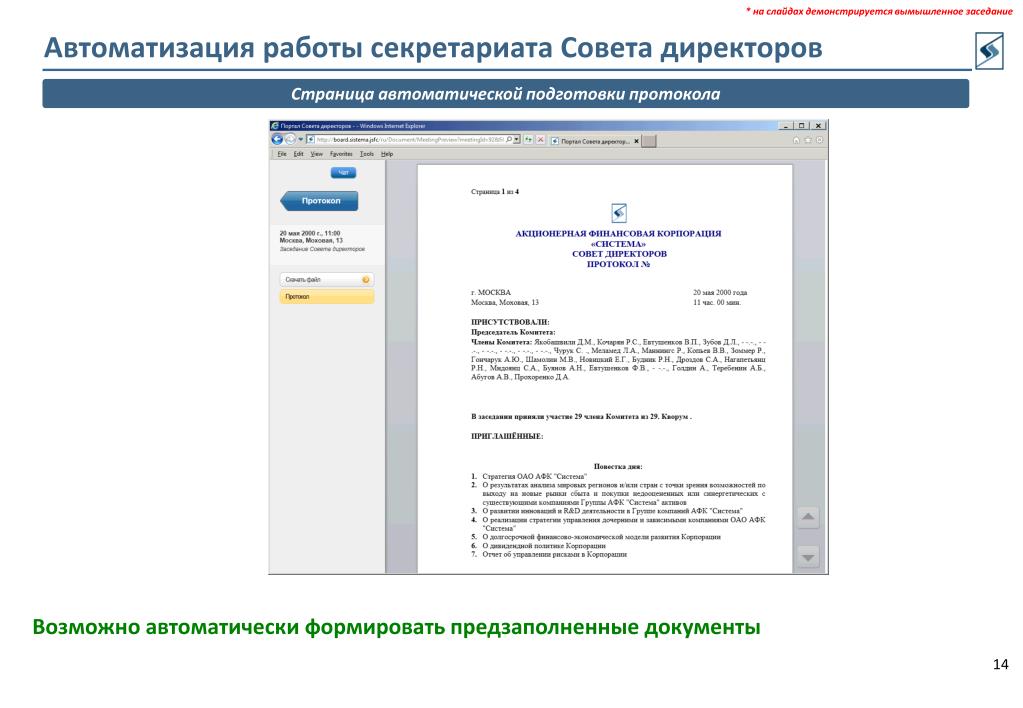
Task: Open the Help menu
Action: click(387, 154)
